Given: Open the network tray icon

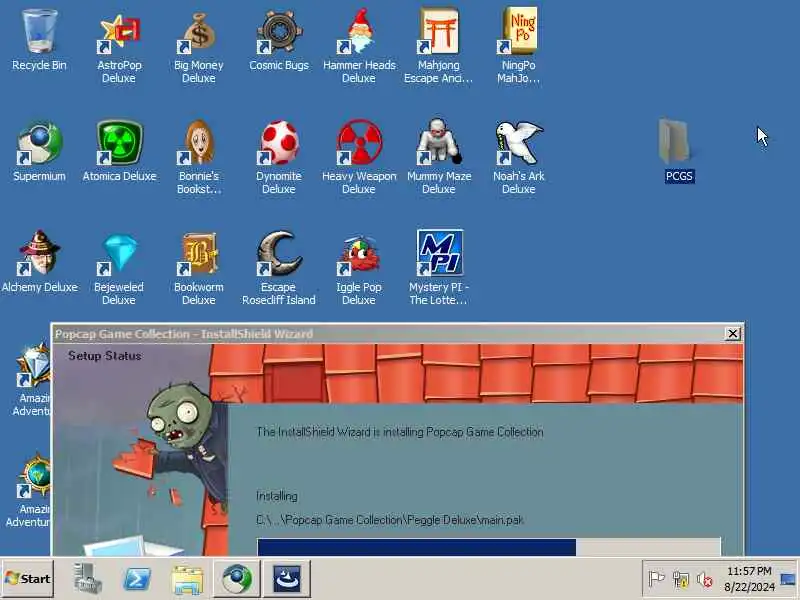Looking at the screenshot, I should (681, 580).
